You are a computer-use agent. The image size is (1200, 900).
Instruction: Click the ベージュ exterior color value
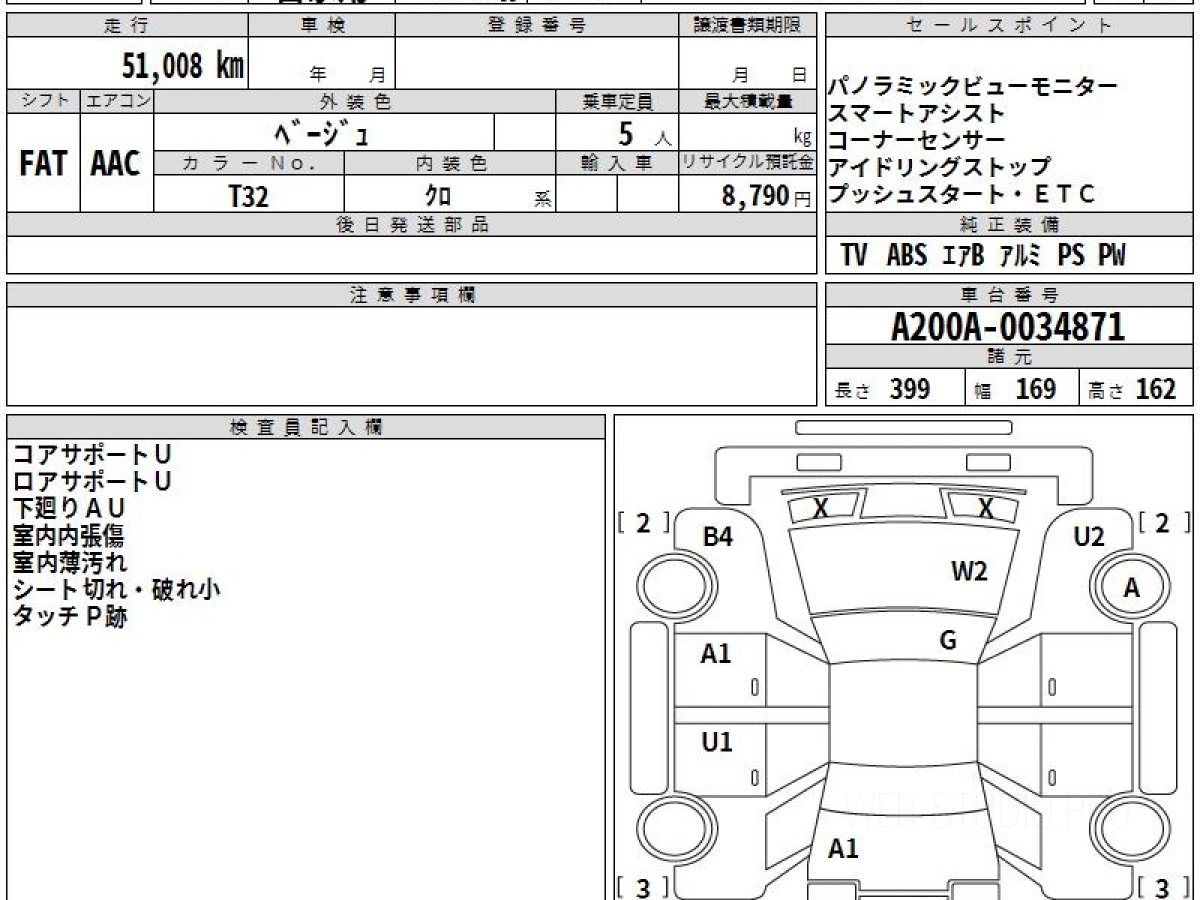(323, 132)
